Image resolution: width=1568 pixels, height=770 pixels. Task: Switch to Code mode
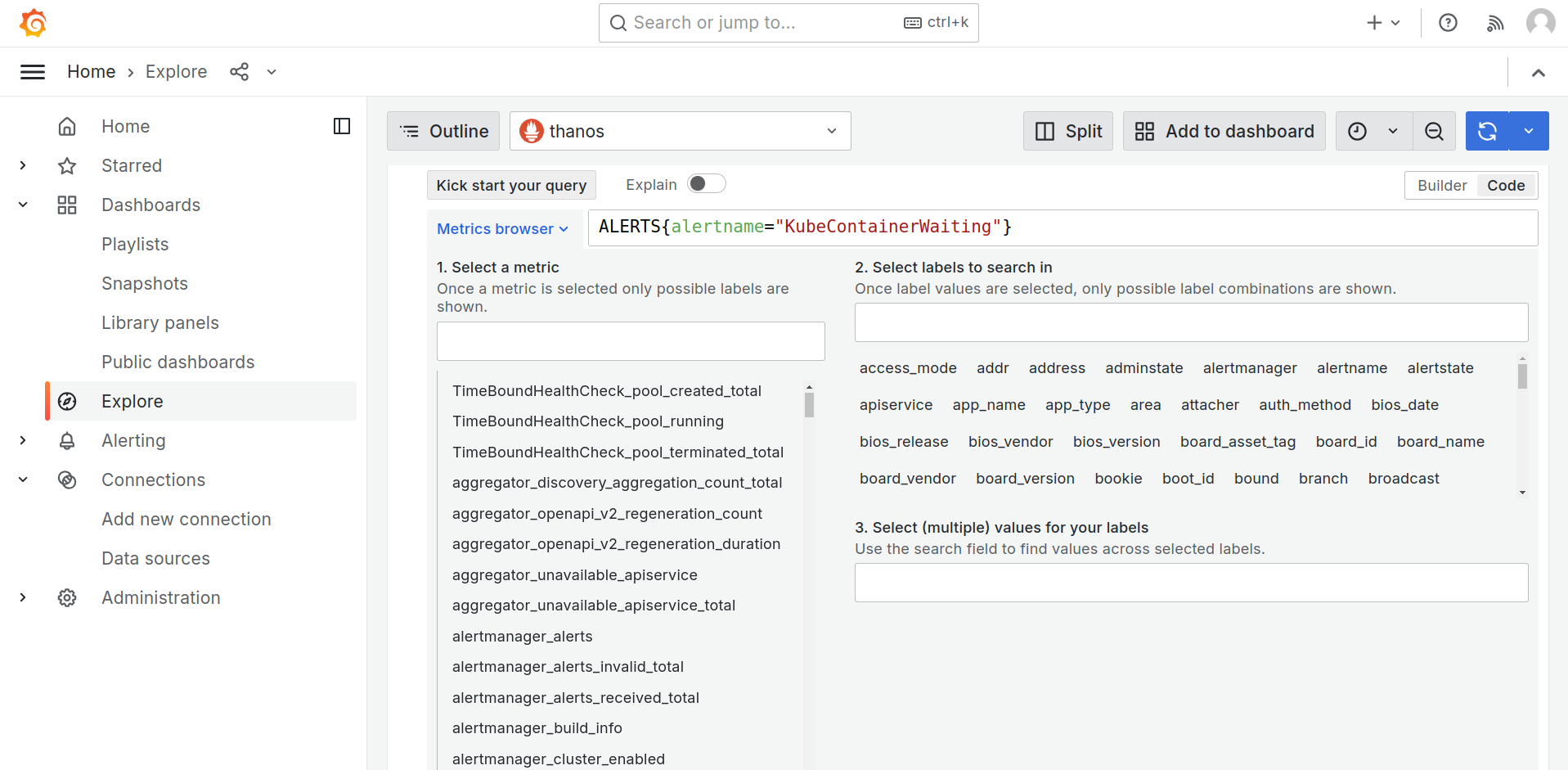click(1506, 186)
